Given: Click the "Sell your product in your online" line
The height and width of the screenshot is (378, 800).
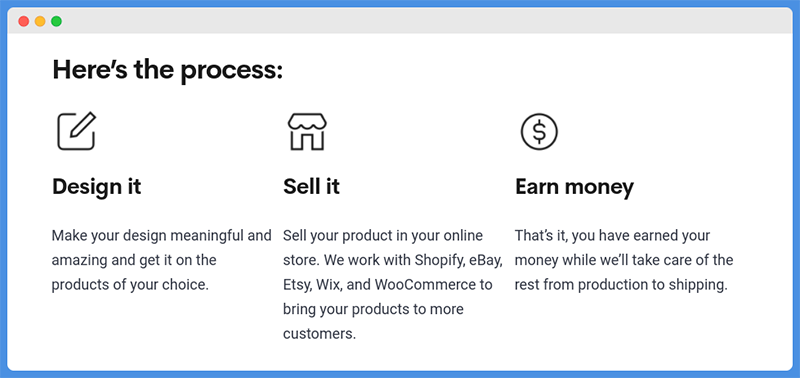Looking at the screenshot, I should (383, 236).
